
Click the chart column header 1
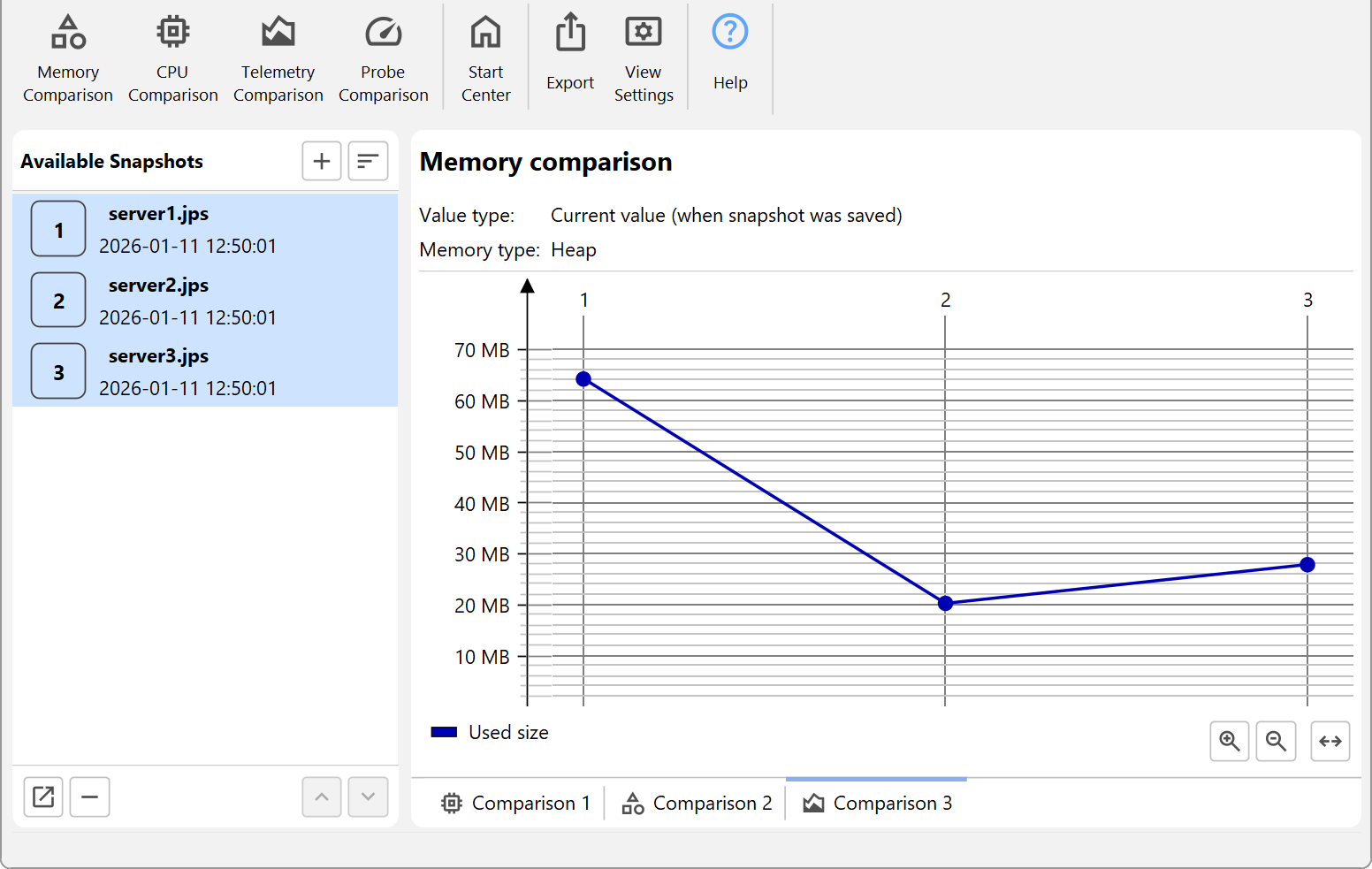point(583,300)
